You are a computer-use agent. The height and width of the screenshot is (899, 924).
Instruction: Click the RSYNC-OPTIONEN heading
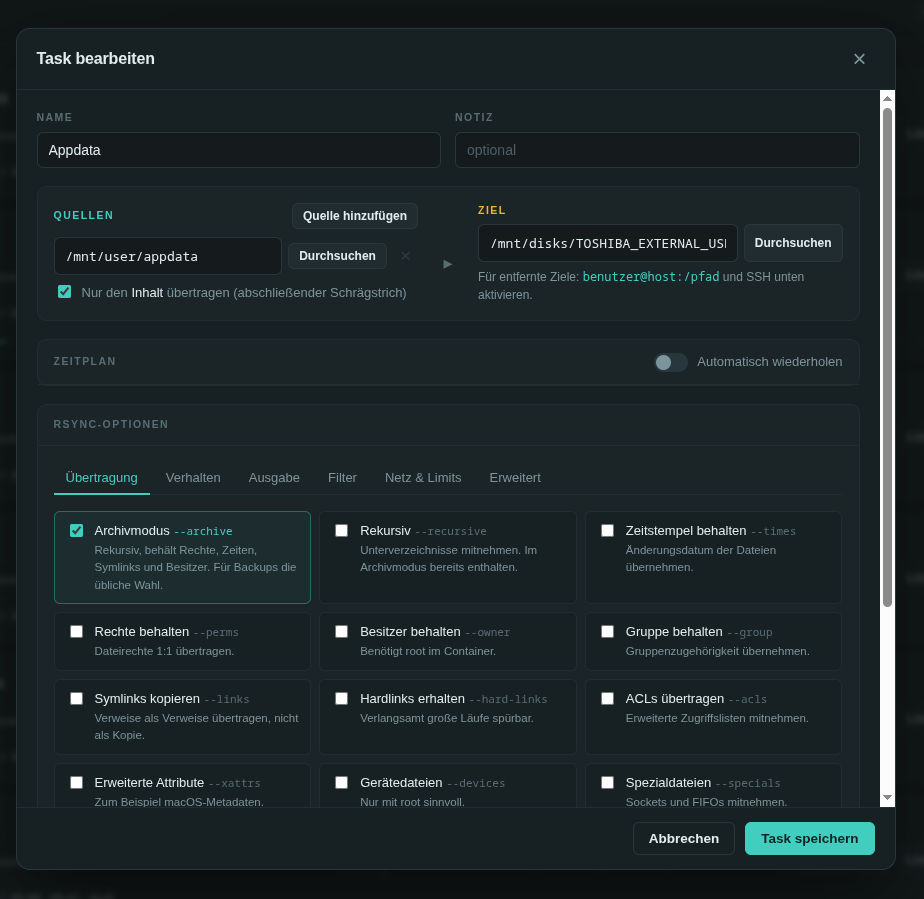pyautogui.click(x=111, y=424)
